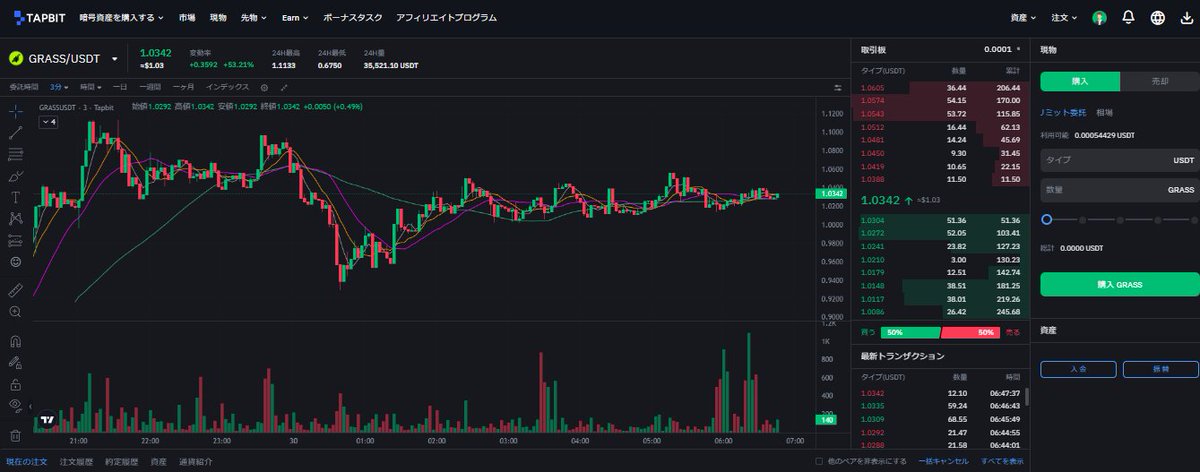
Task: Toggle stay-in-drawing-mode pencil lock
Action: click(15, 362)
